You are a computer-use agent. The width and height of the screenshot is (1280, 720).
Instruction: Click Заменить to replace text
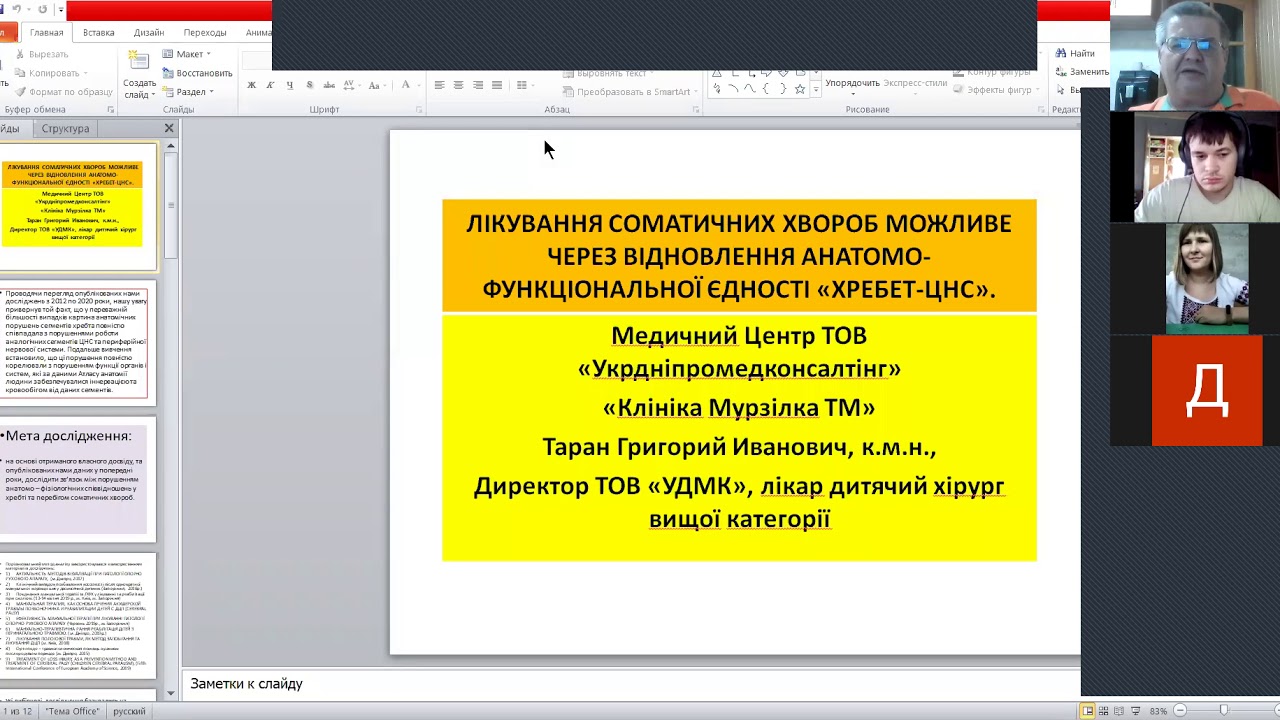click(x=1081, y=72)
